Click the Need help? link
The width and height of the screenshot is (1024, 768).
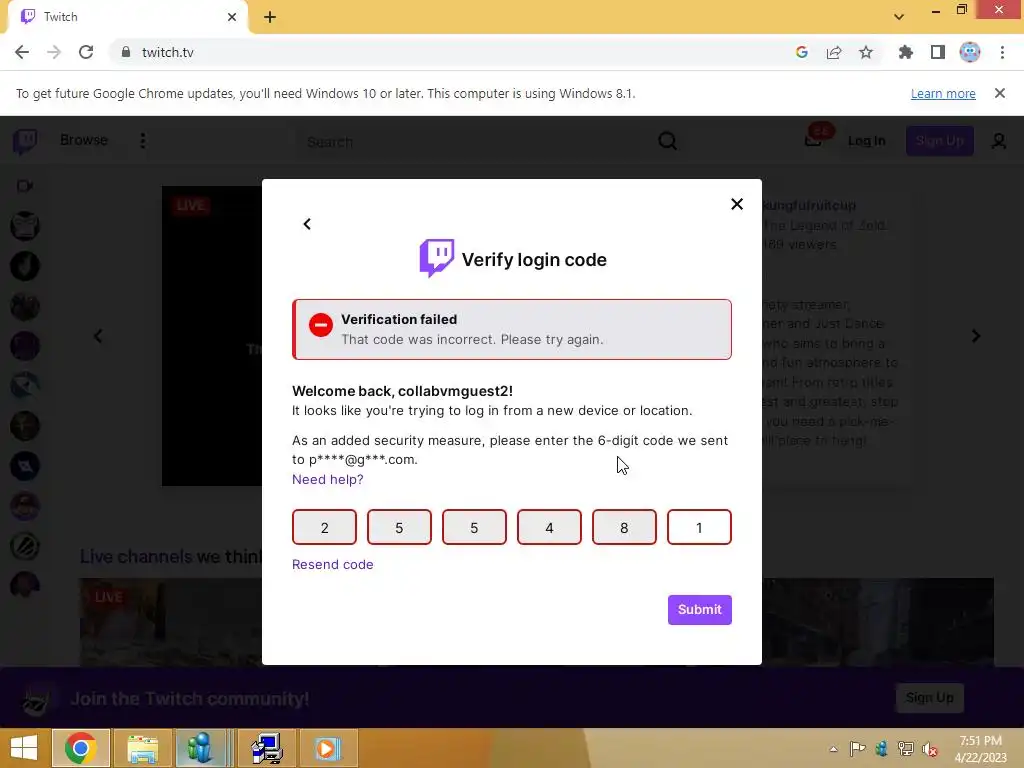click(x=327, y=479)
